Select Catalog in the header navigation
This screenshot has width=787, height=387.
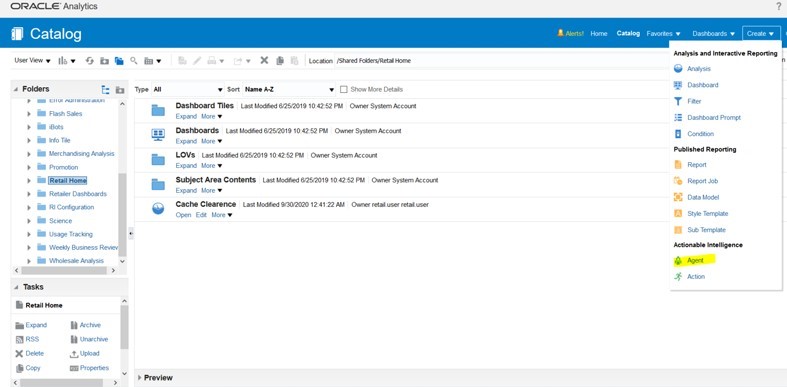(628, 34)
